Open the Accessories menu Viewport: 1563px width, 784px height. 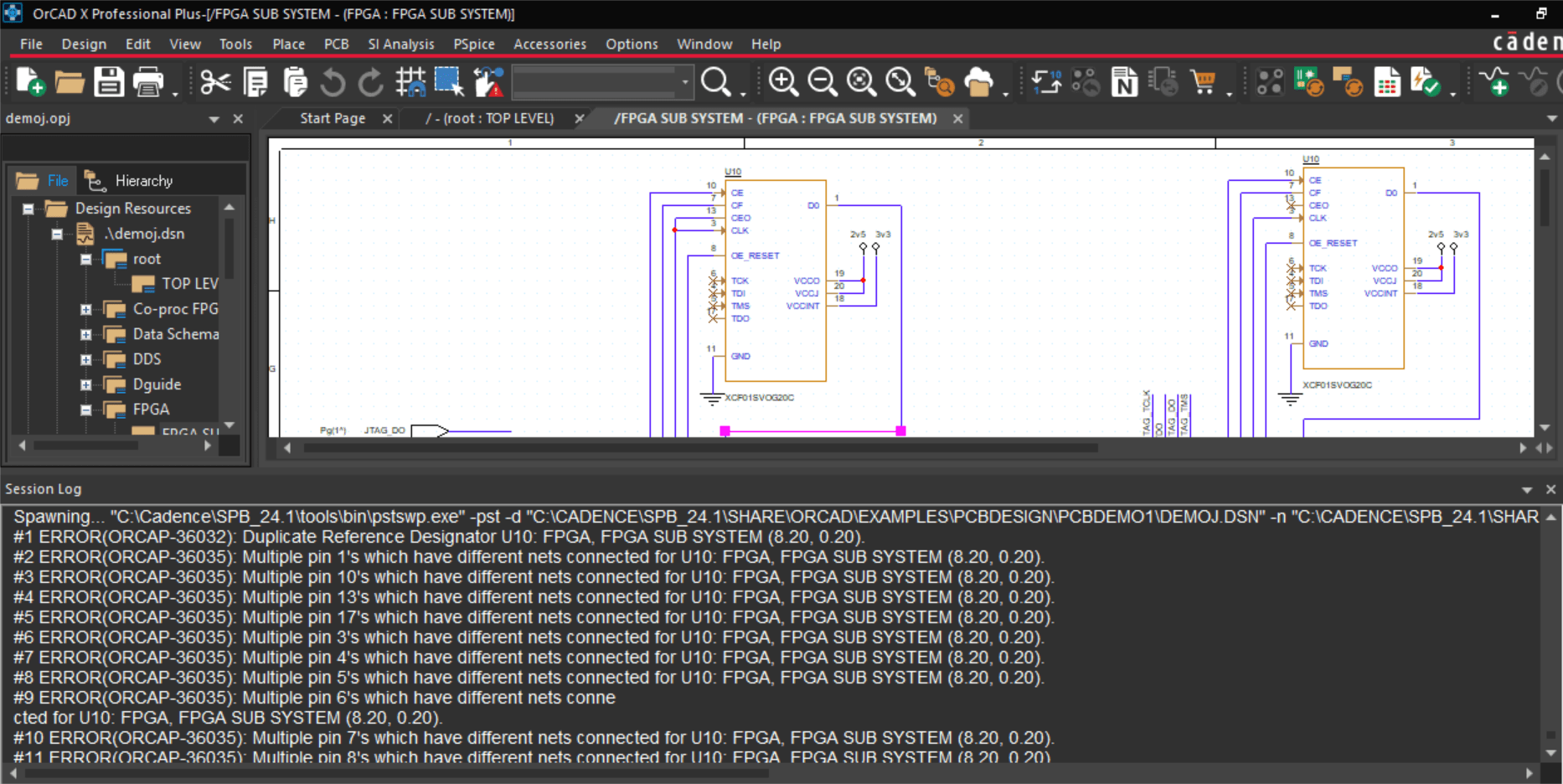(x=549, y=44)
